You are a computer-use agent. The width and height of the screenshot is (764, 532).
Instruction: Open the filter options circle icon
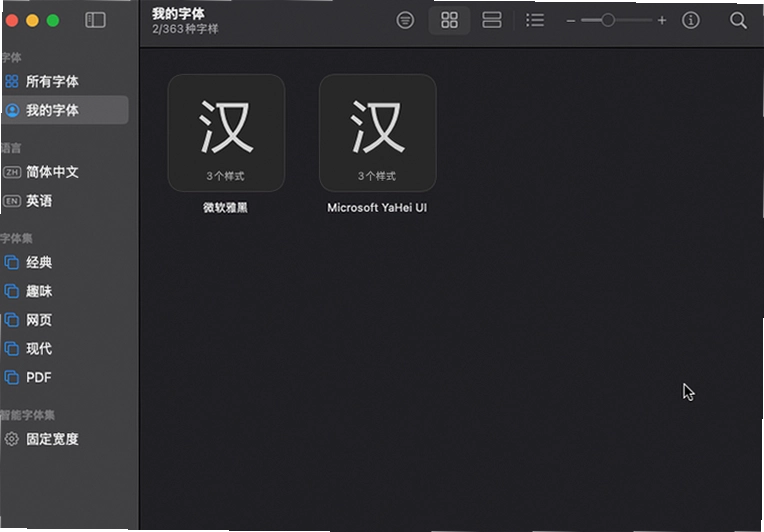(x=405, y=20)
